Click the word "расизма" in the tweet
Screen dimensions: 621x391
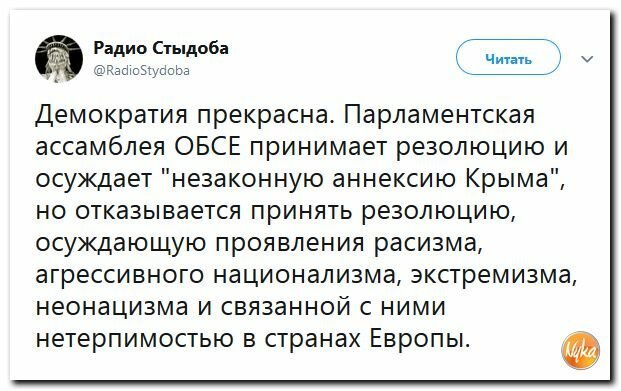pyautogui.click(x=428, y=243)
